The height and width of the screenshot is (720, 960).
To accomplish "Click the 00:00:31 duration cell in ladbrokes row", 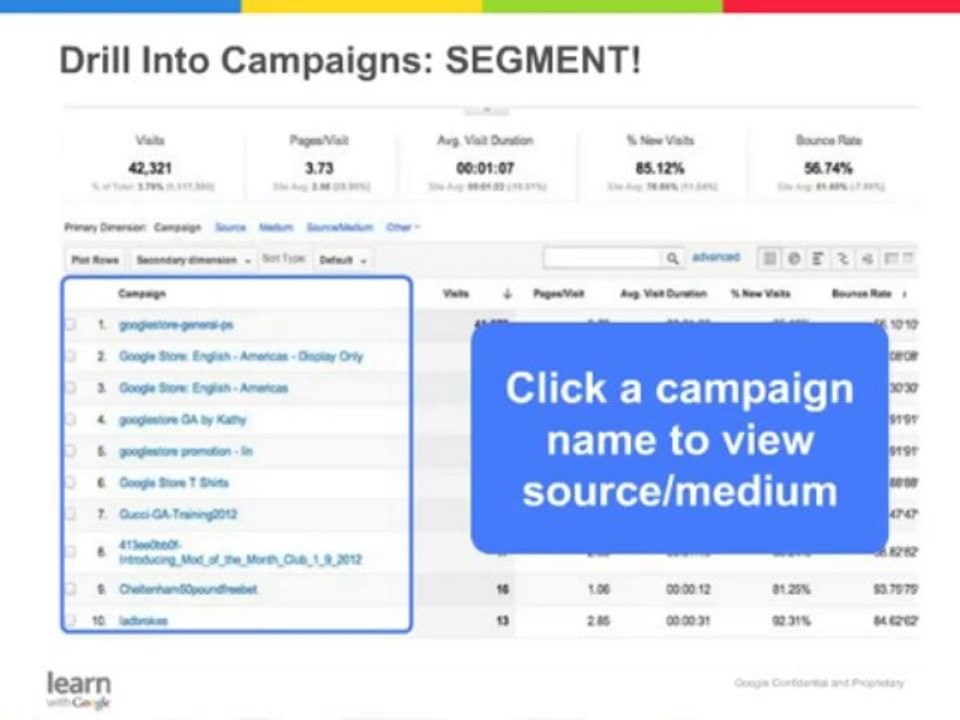I will click(688, 621).
